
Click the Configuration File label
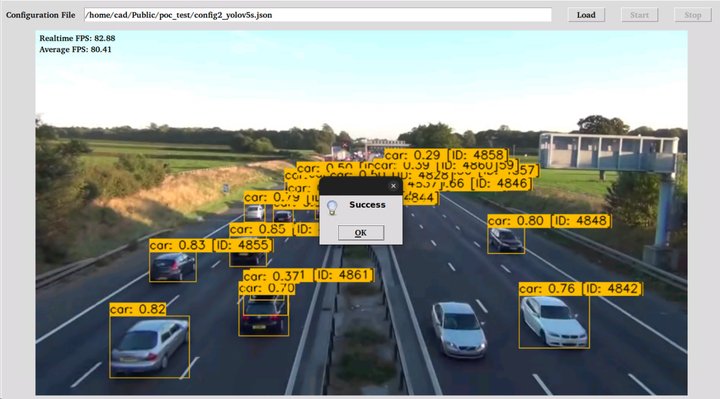pos(40,15)
